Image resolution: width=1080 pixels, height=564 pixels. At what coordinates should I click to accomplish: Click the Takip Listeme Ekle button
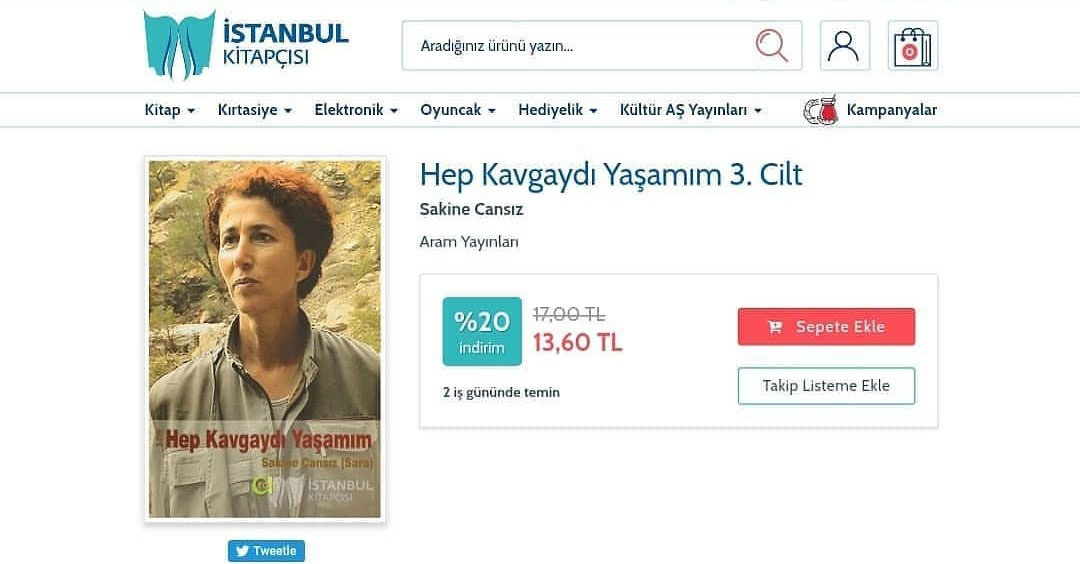(x=827, y=386)
